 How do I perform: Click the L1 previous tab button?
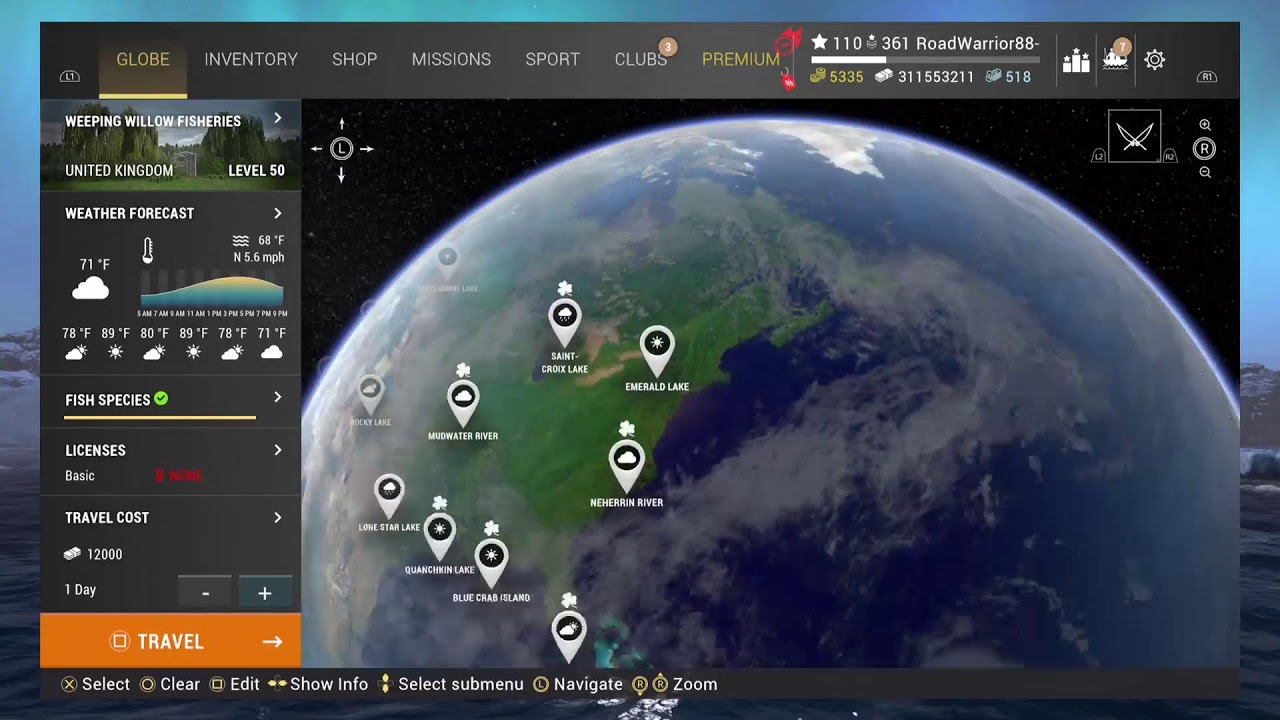(69, 77)
